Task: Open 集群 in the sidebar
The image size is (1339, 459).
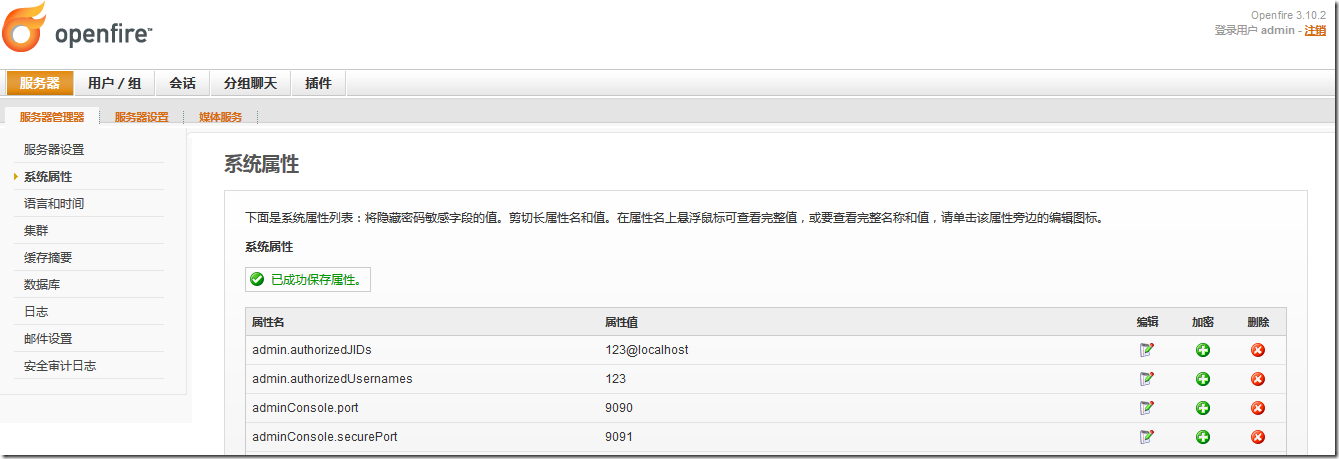Action: pyautogui.click(x=36, y=231)
